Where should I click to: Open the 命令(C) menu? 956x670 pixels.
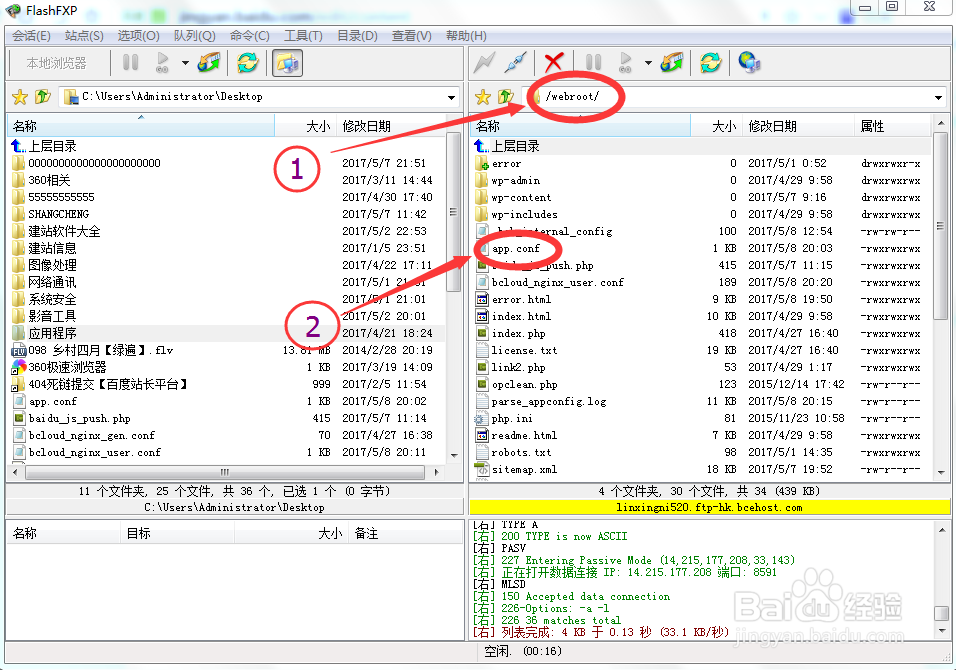point(249,35)
